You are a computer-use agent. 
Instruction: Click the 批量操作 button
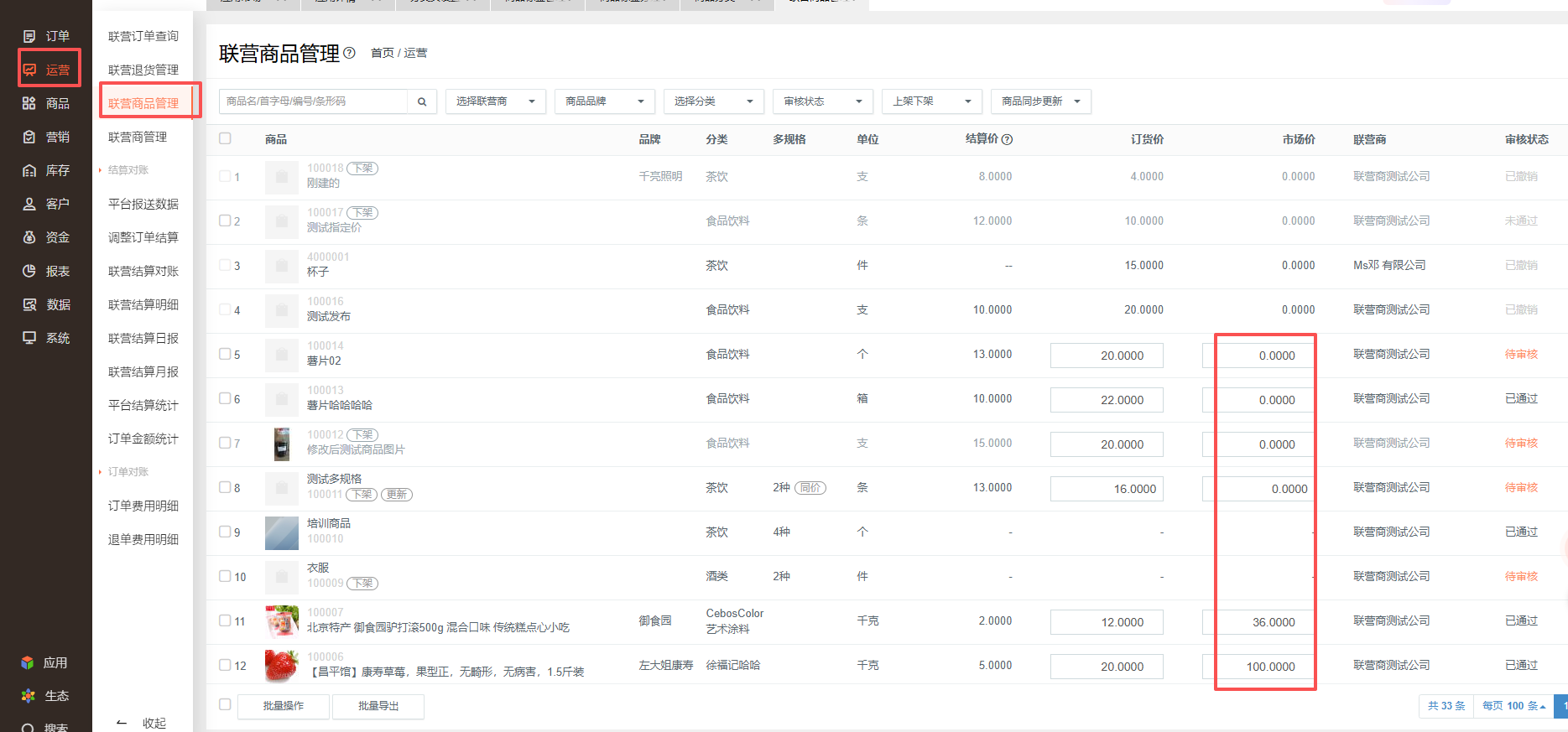[284, 706]
